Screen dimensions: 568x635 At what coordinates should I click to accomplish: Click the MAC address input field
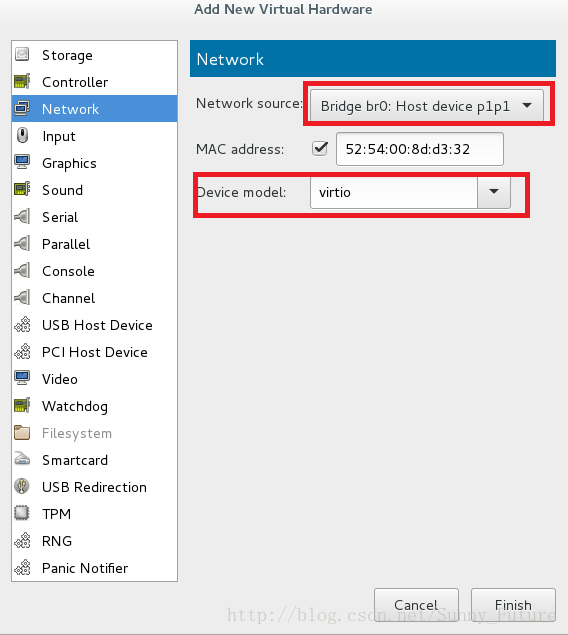pyautogui.click(x=420, y=149)
